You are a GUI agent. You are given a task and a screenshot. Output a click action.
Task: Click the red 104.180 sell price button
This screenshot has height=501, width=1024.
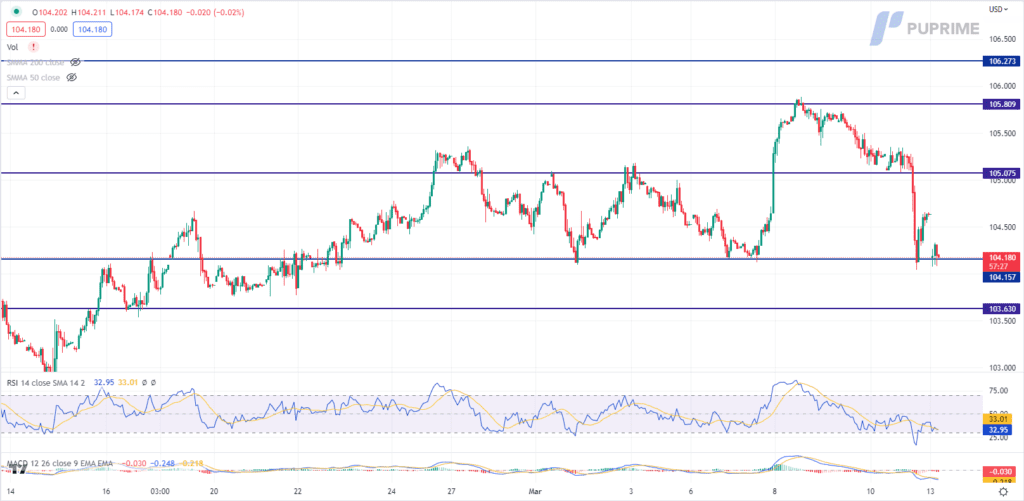[24, 29]
